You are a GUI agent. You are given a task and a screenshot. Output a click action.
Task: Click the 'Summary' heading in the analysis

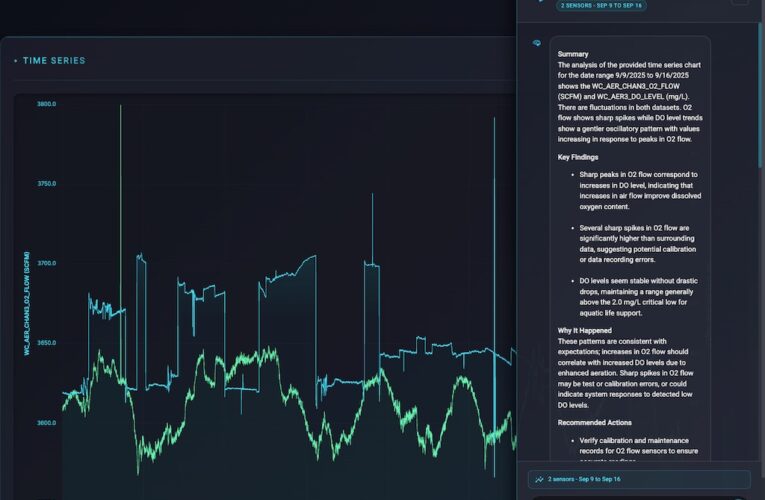573,54
